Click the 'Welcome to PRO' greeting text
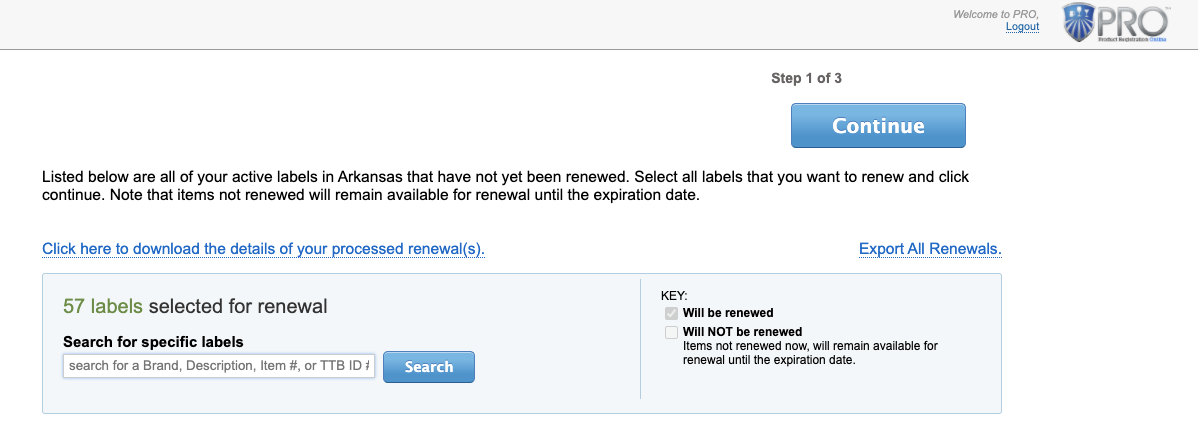The height and width of the screenshot is (437, 1198). click(995, 14)
